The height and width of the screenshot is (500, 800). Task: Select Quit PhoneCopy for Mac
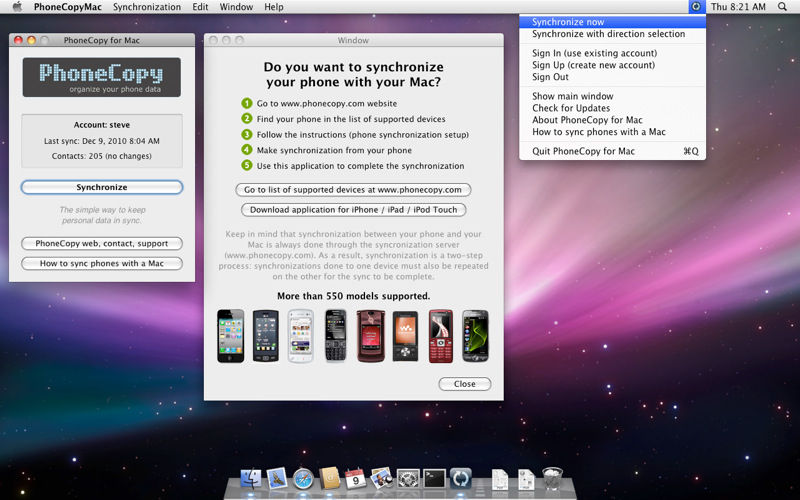pyautogui.click(x=612, y=151)
